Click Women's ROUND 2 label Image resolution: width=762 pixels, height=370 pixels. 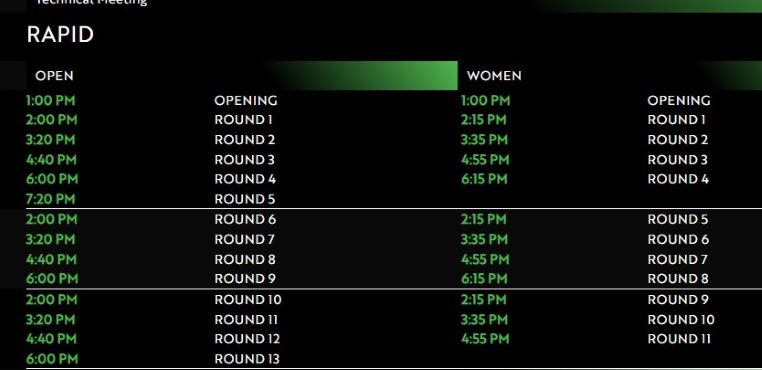tap(677, 140)
